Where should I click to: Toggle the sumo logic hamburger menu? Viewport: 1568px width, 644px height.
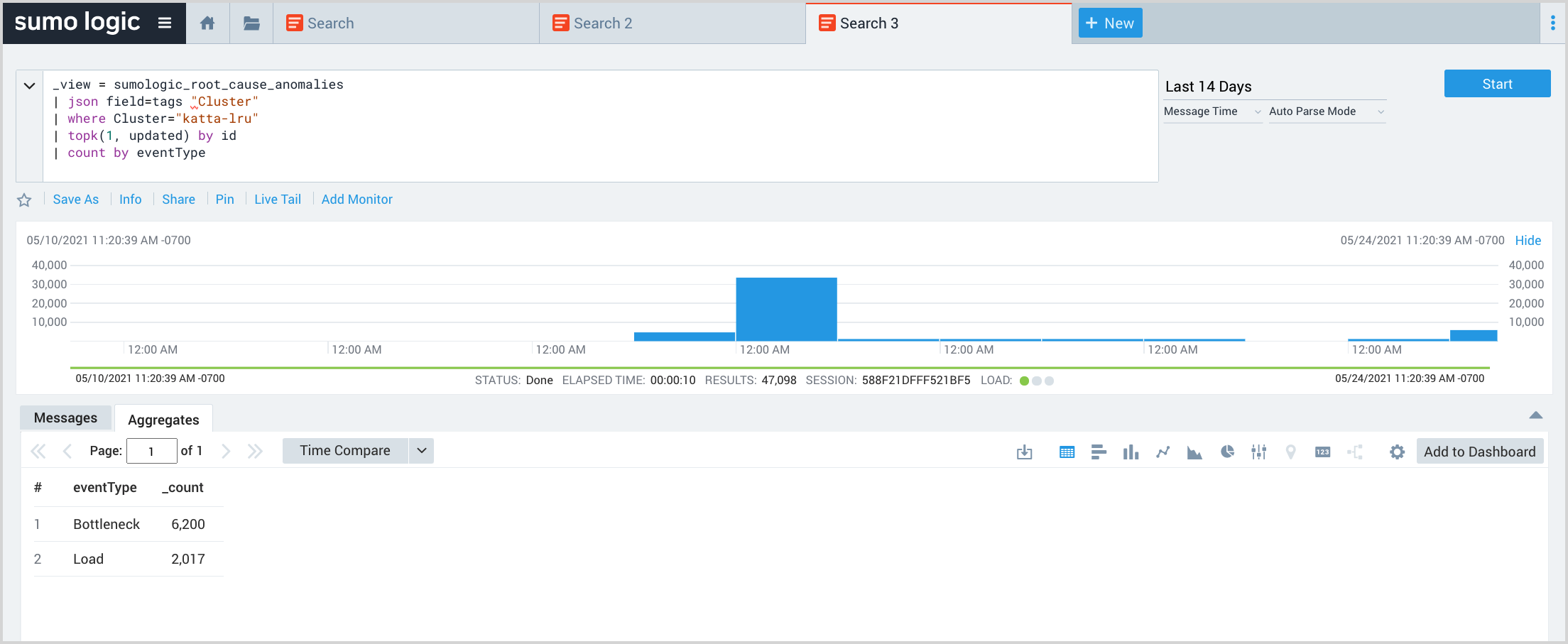(165, 23)
